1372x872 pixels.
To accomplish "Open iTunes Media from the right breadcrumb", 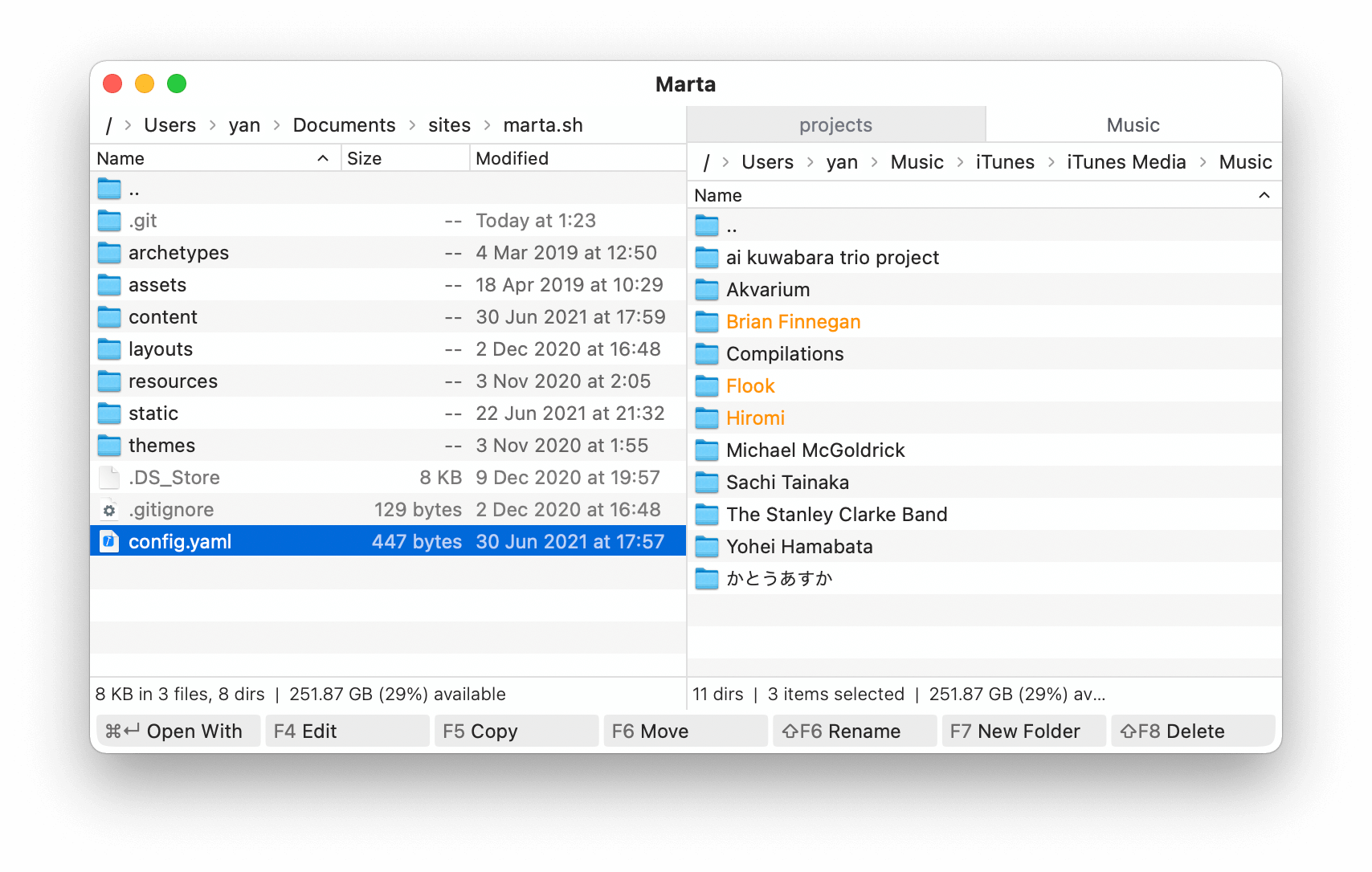I will pyautogui.click(x=1125, y=161).
